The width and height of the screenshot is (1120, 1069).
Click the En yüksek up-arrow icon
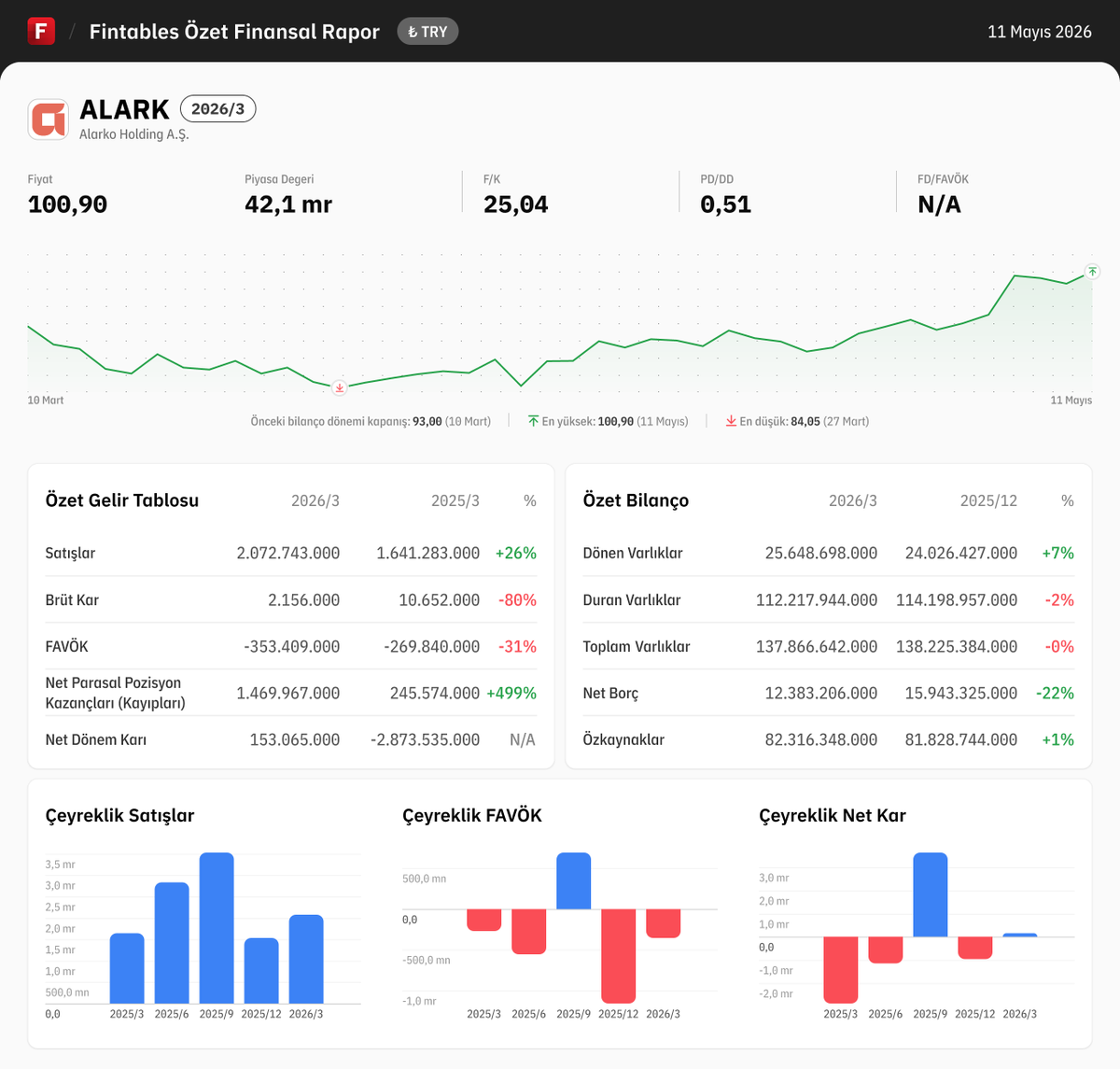pyautogui.click(x=533, y=421)
